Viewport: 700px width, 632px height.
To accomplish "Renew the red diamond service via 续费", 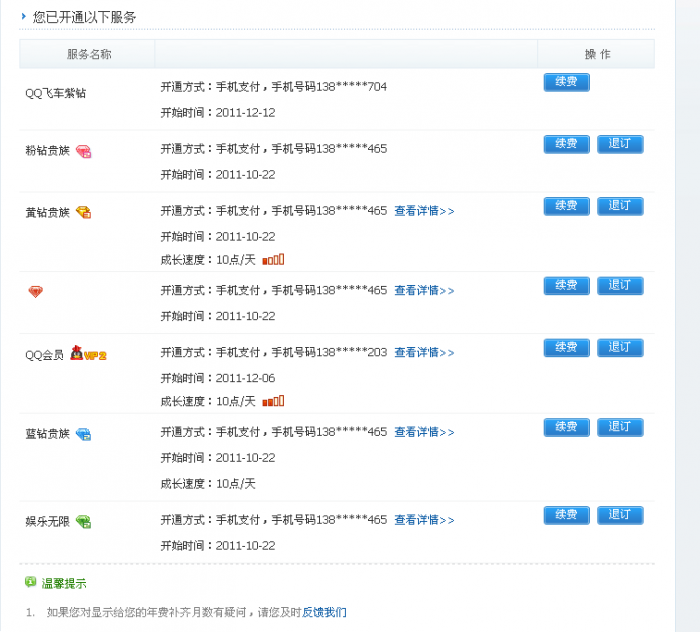I will pos(567,286).
